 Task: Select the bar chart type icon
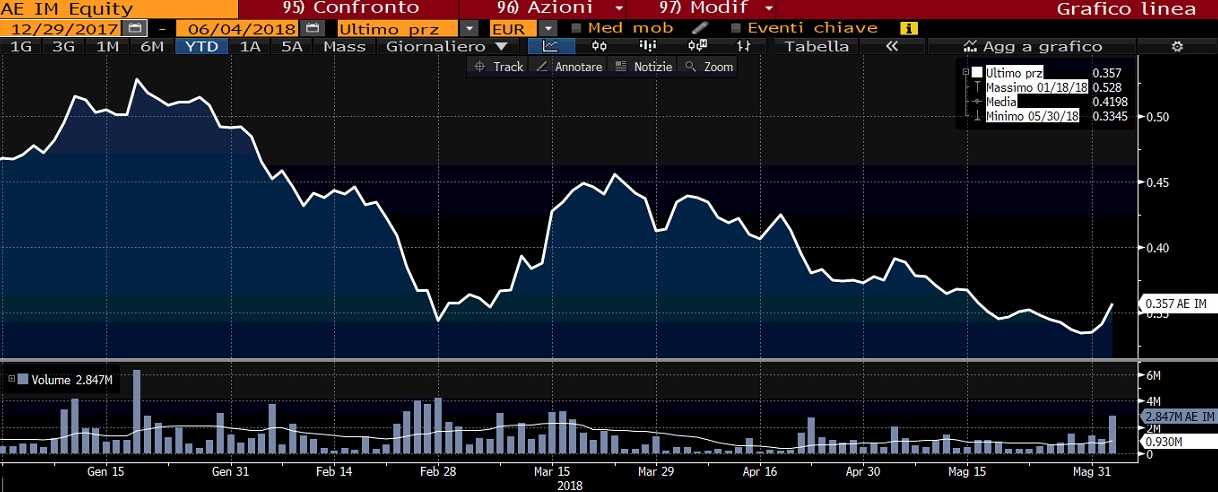(648, 46)
